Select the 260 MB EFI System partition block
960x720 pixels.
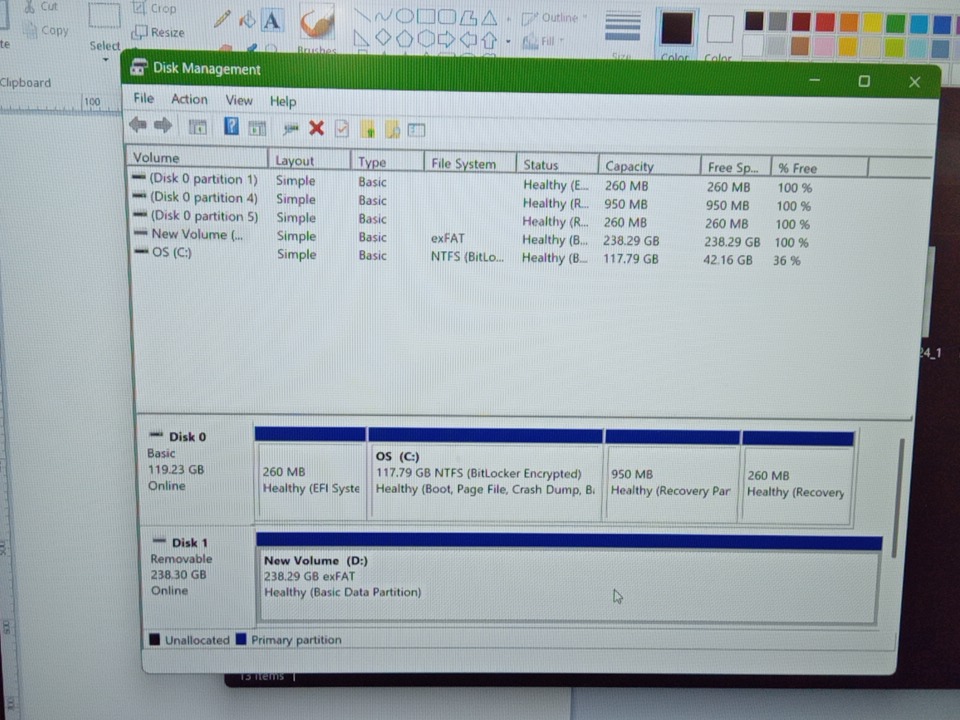tap(310, 475)
